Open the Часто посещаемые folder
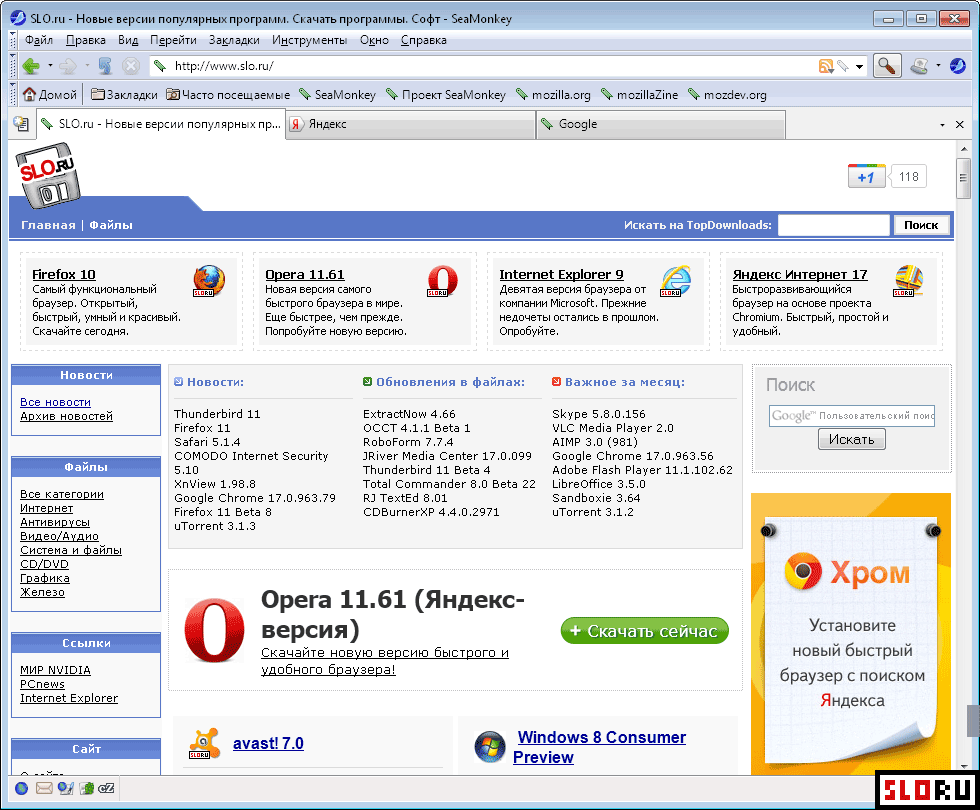This screenshot has height=810, width=980. pos(228,94)
